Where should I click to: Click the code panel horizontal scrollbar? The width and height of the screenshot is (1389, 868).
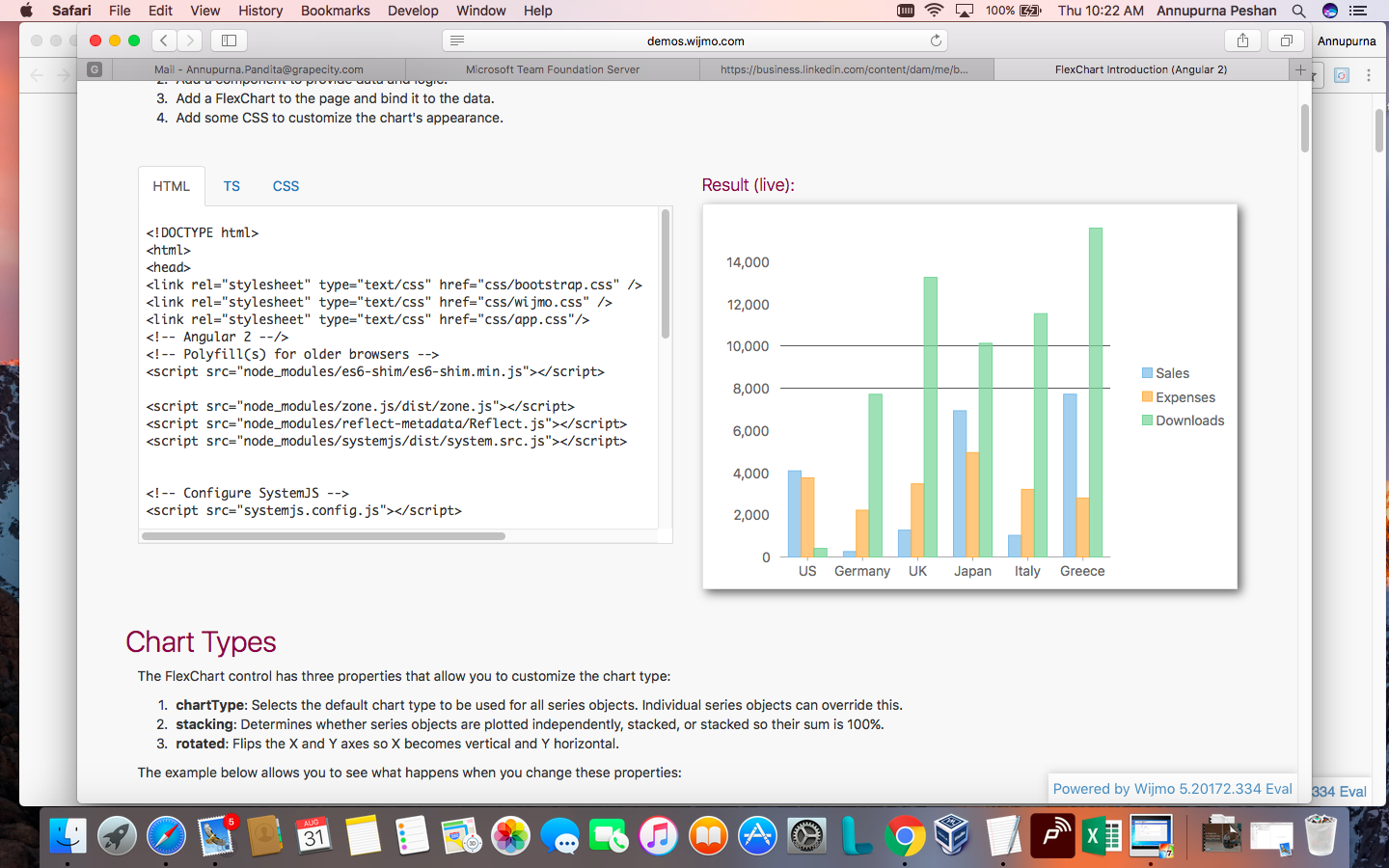pos(323,536)
